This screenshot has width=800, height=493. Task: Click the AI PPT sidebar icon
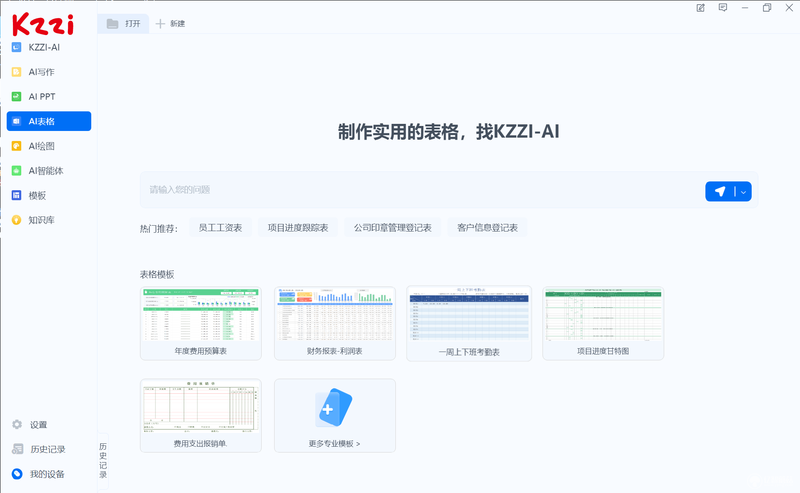16,96
